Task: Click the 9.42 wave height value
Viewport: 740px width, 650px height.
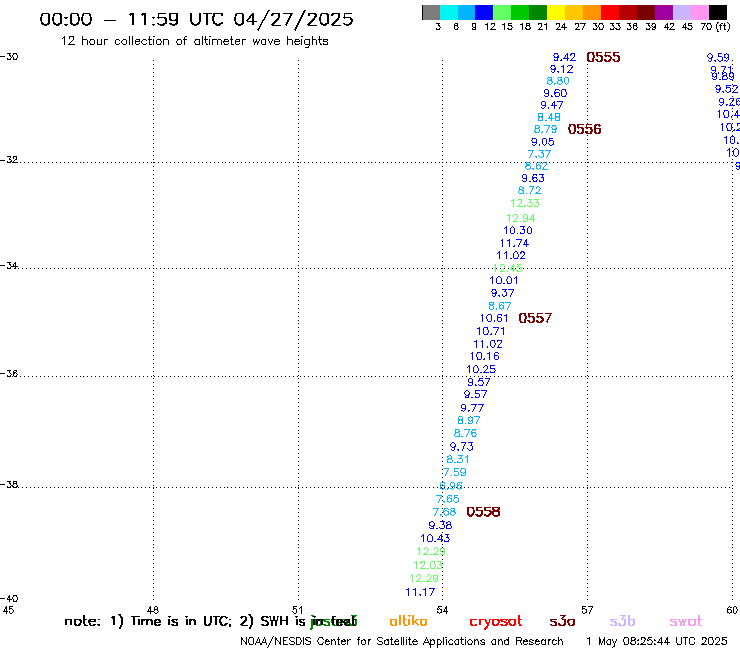Action: (564, 57)
